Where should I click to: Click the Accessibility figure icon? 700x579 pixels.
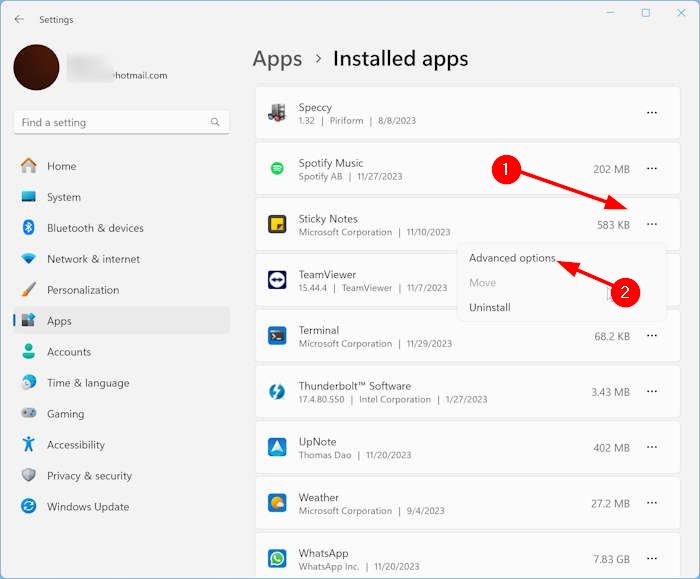(29, 444)
